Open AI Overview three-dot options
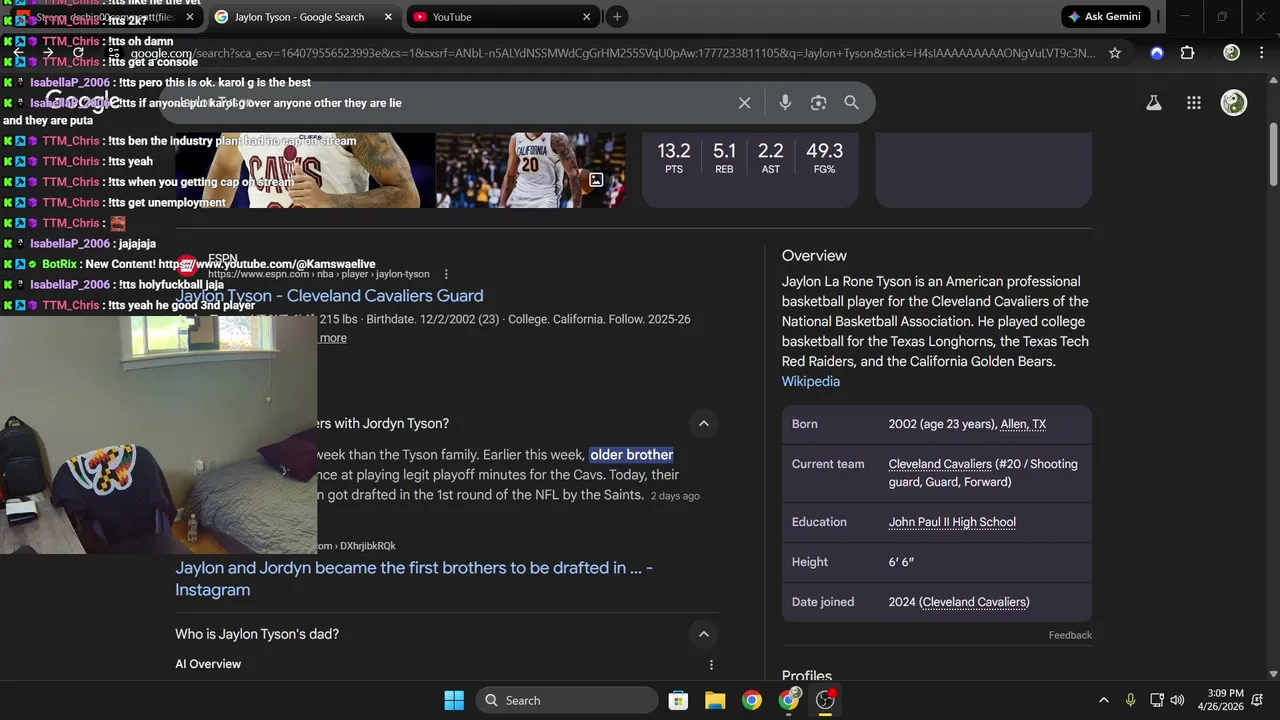 (x=711, y=665)
